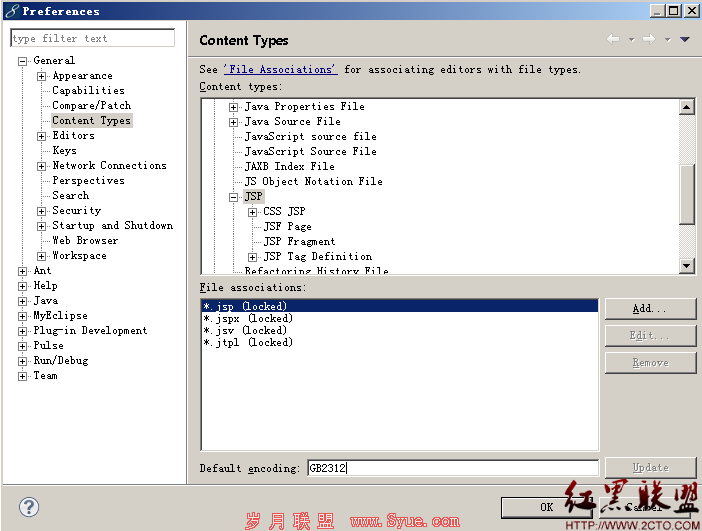Click the help question mark icon
702x531 pixels.
(x=29, y=507)
